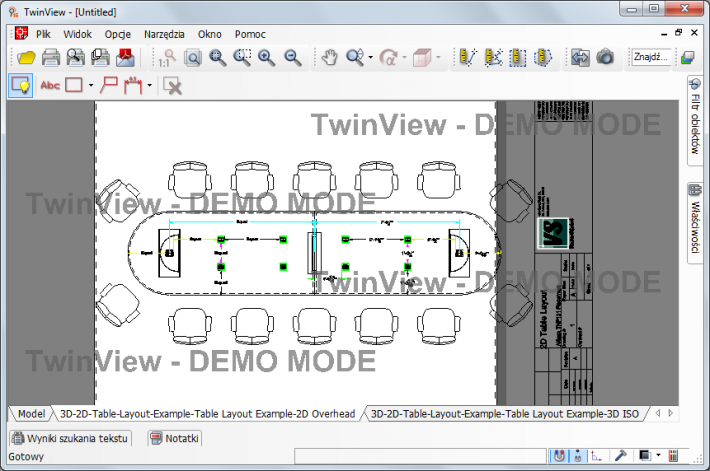
Task: Toggle the axis ortho status icon
Action: coord(596,456)
